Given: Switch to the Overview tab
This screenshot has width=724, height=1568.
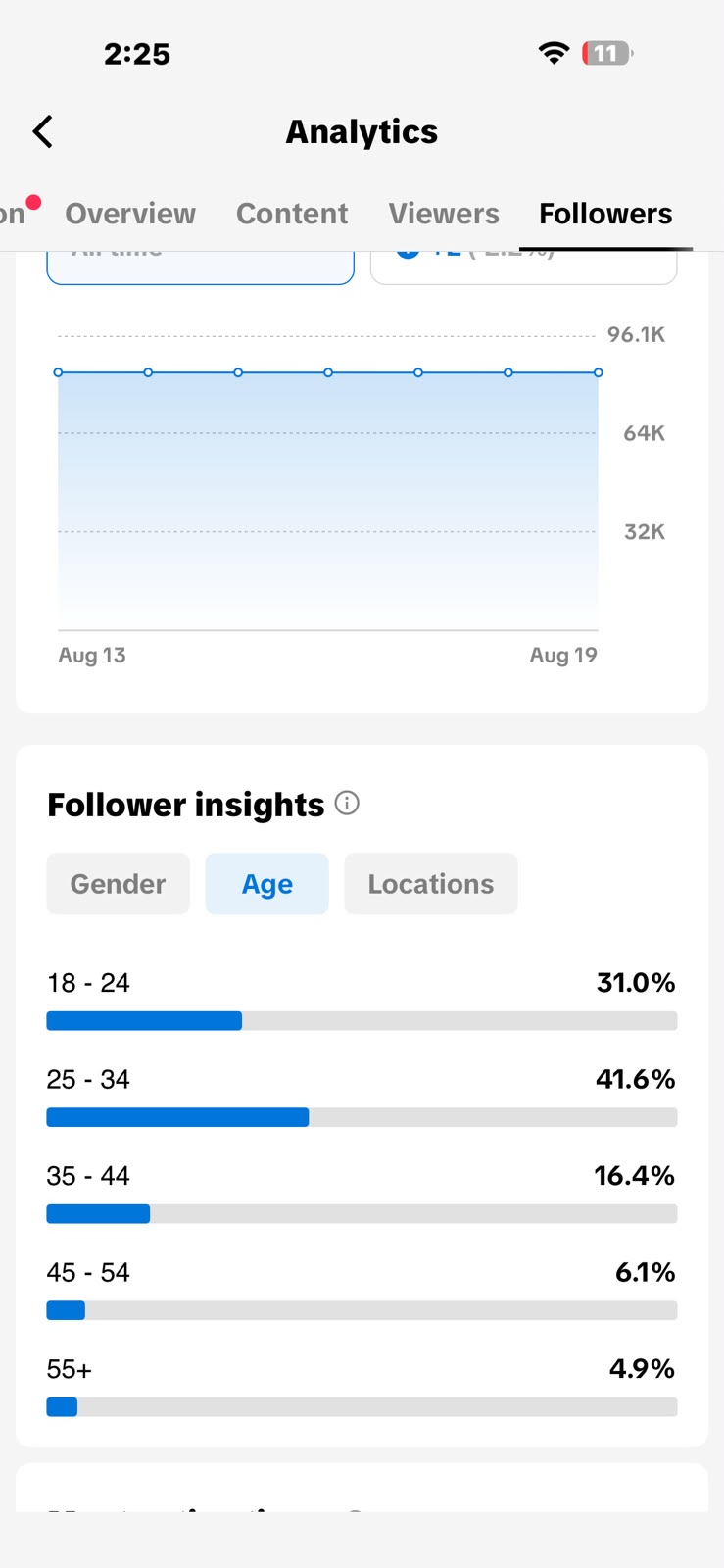Looking at the screenshot, I should click(130, 214).
